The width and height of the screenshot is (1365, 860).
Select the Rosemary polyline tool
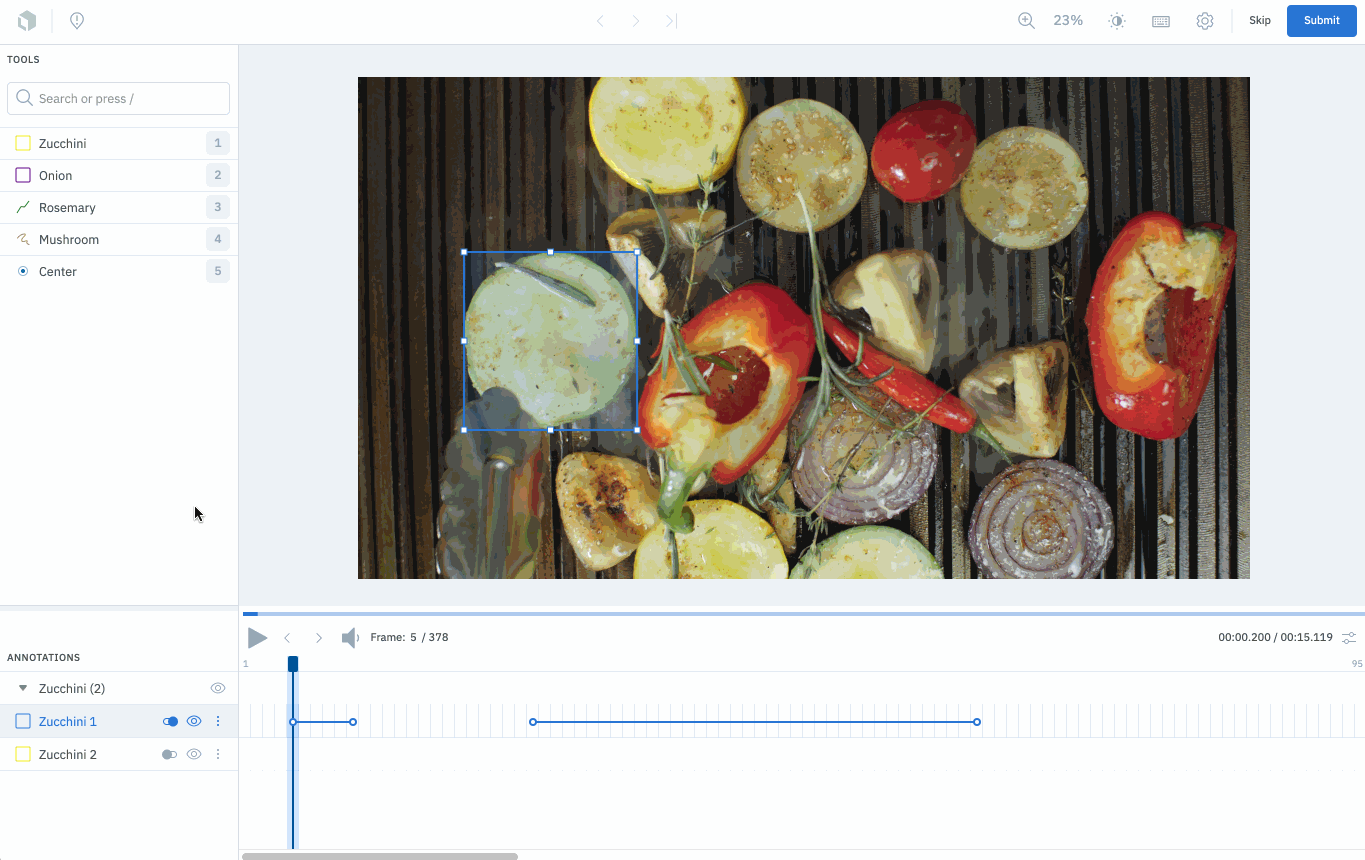pyautogui.click(x=118, y=207)
